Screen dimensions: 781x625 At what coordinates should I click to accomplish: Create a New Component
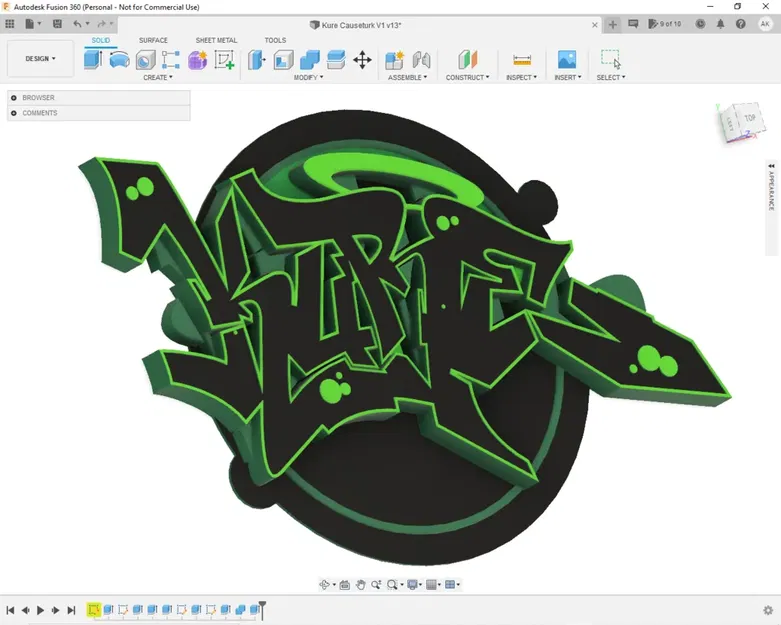pos(394,60)
